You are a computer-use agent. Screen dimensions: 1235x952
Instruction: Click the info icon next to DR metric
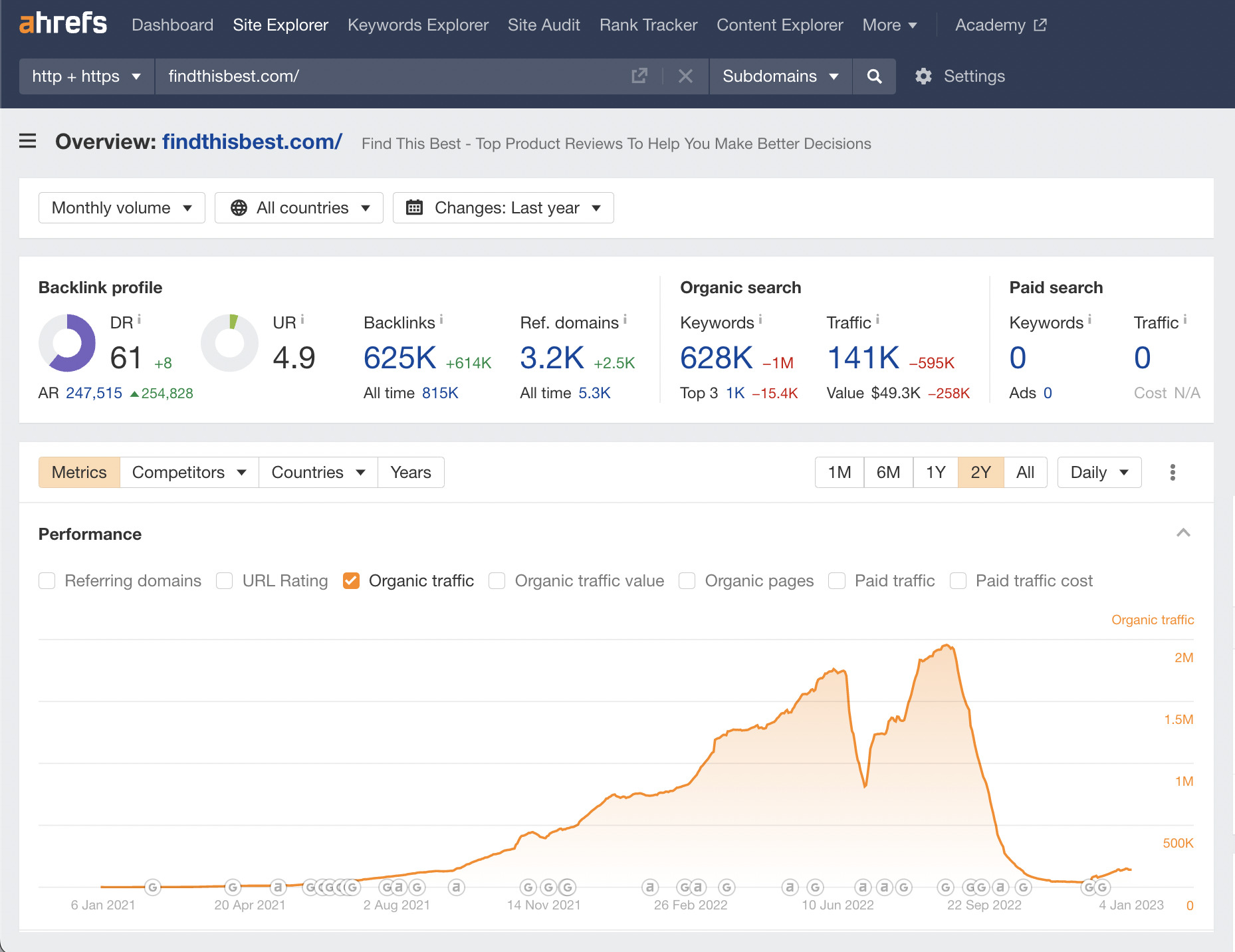(x=140, y=318)
